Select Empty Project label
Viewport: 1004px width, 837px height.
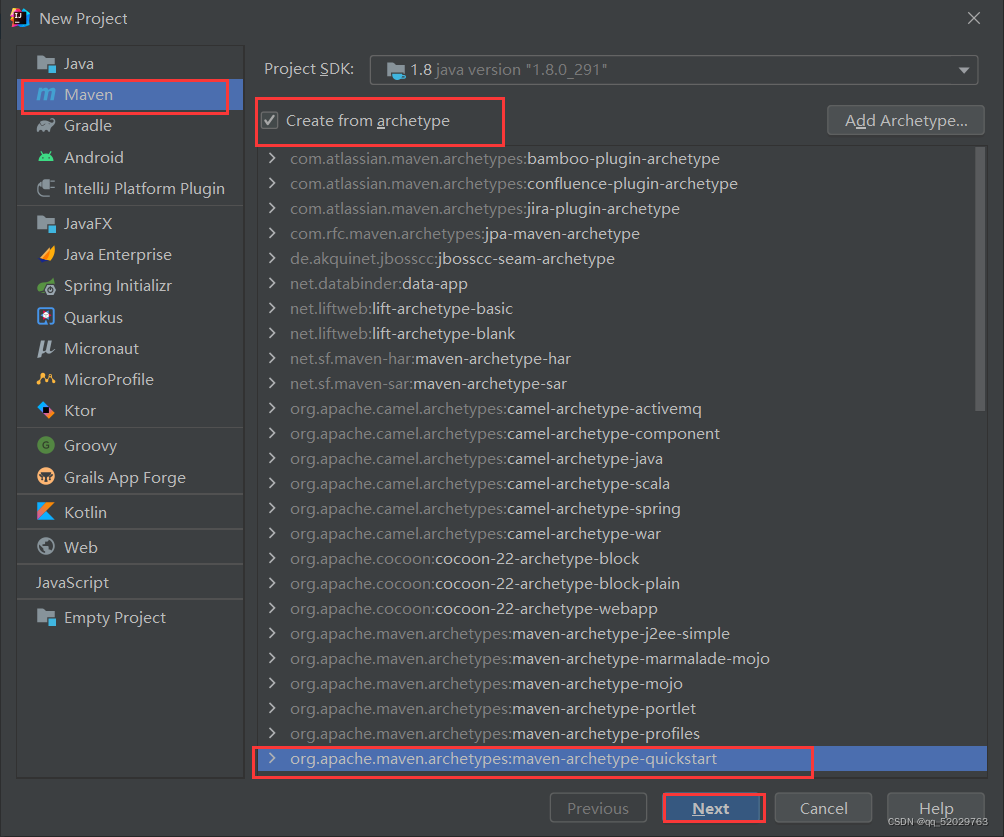(x=115, y=617)
